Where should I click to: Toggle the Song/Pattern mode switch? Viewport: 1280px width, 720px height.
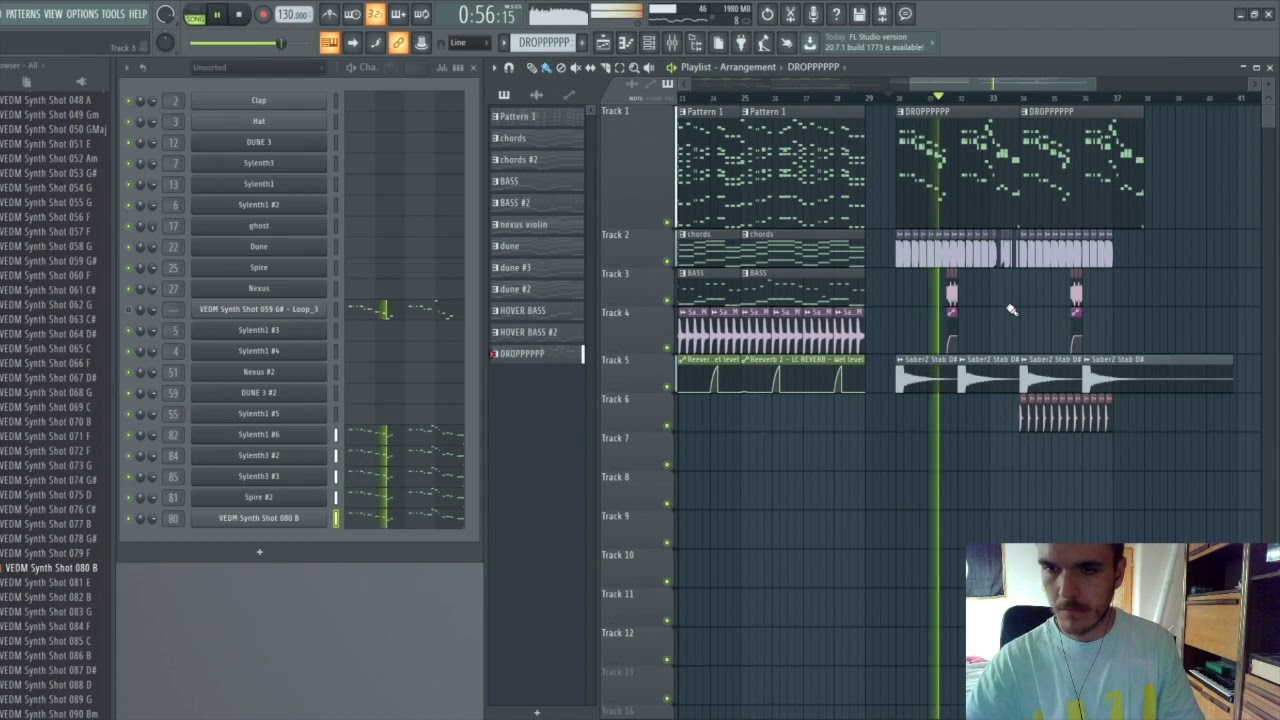pyautogui.click(x=194, y=15)
